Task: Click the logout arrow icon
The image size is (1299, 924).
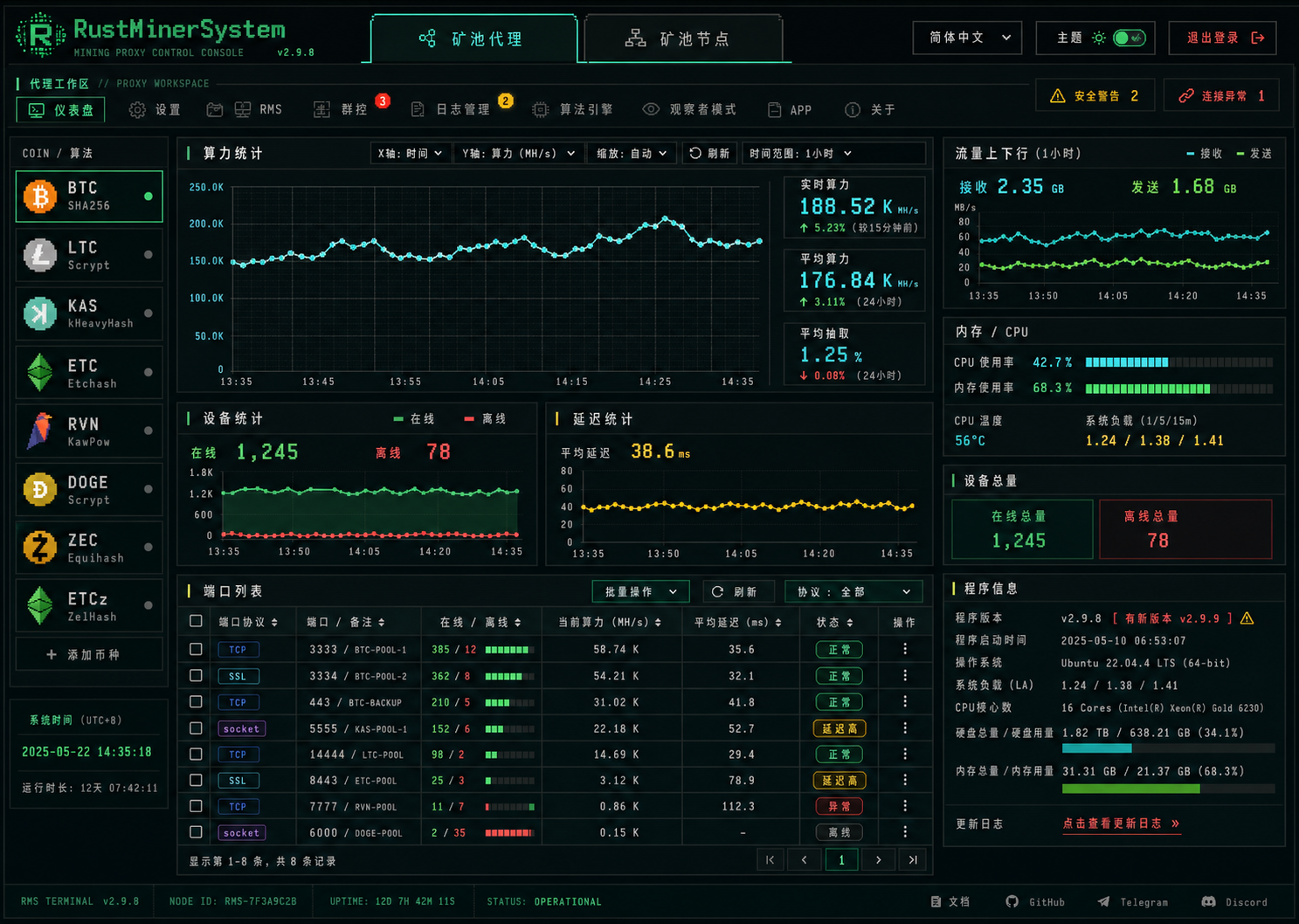Action: (x=1258, y=38)
